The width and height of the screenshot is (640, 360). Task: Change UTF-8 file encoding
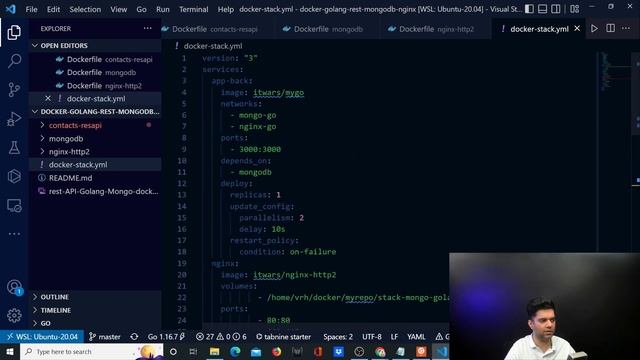(x=372, y=337)
